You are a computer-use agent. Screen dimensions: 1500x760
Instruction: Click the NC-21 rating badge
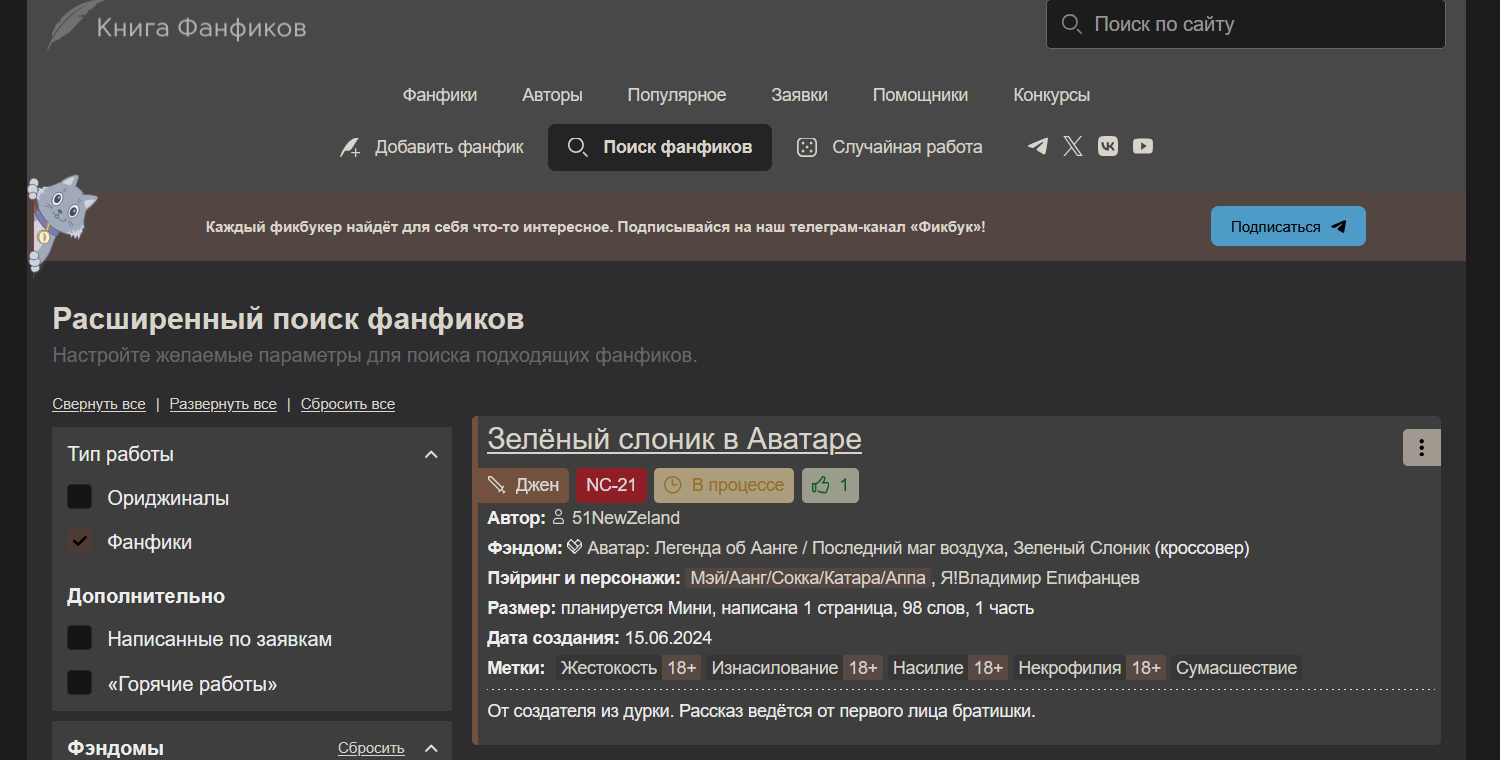pyautogui.click(x=611, y=485)
